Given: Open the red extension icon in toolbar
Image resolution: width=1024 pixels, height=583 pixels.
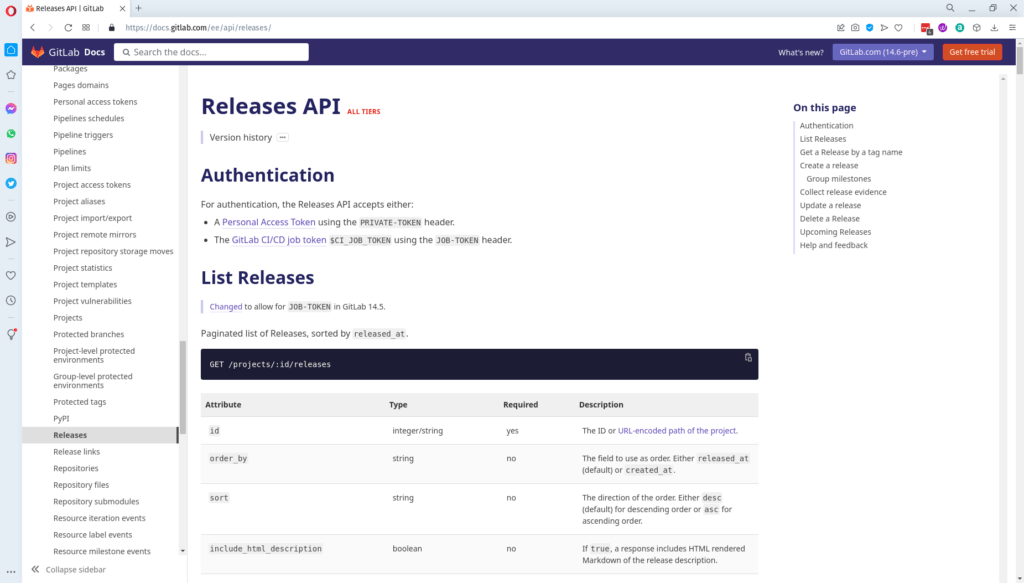Looking at the screenshot, I should [926, 27].
